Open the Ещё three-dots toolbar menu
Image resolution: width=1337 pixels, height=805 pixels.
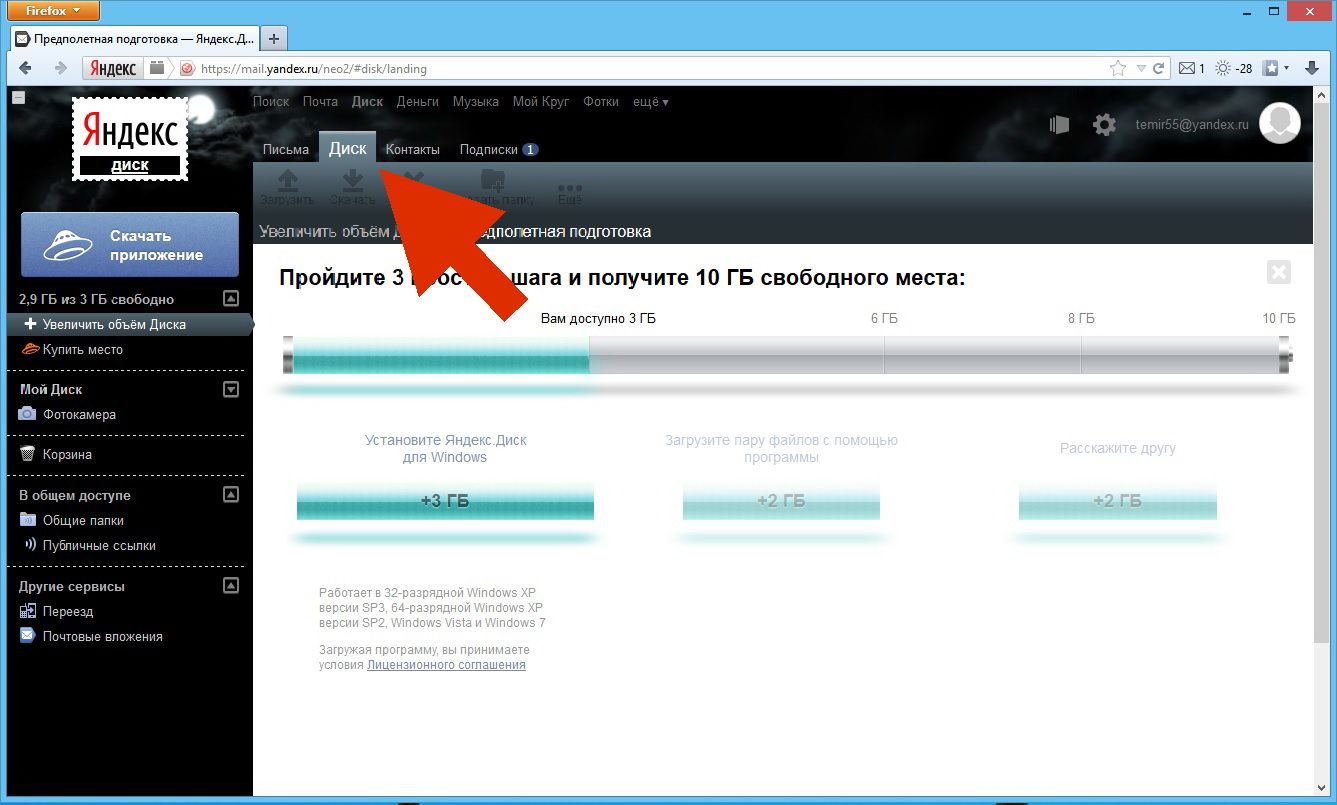click(570, 192)
